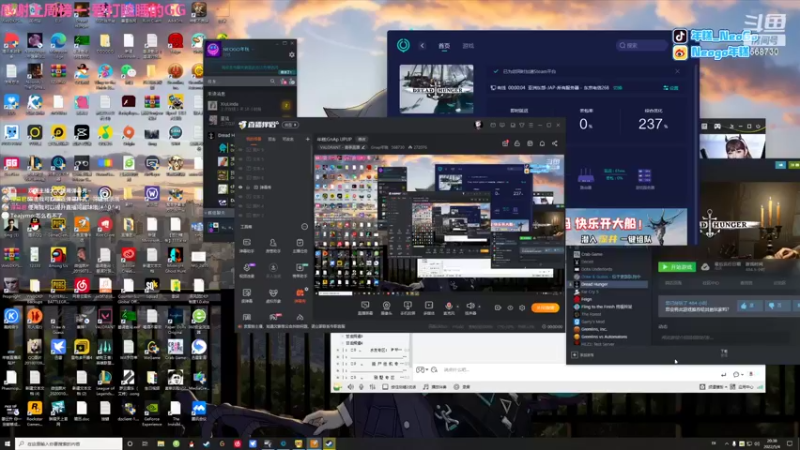Click the red microphone icon in streaming toolbar
Image resolution: width=800 pixels, height=450 pixels.
pos(448,306)
